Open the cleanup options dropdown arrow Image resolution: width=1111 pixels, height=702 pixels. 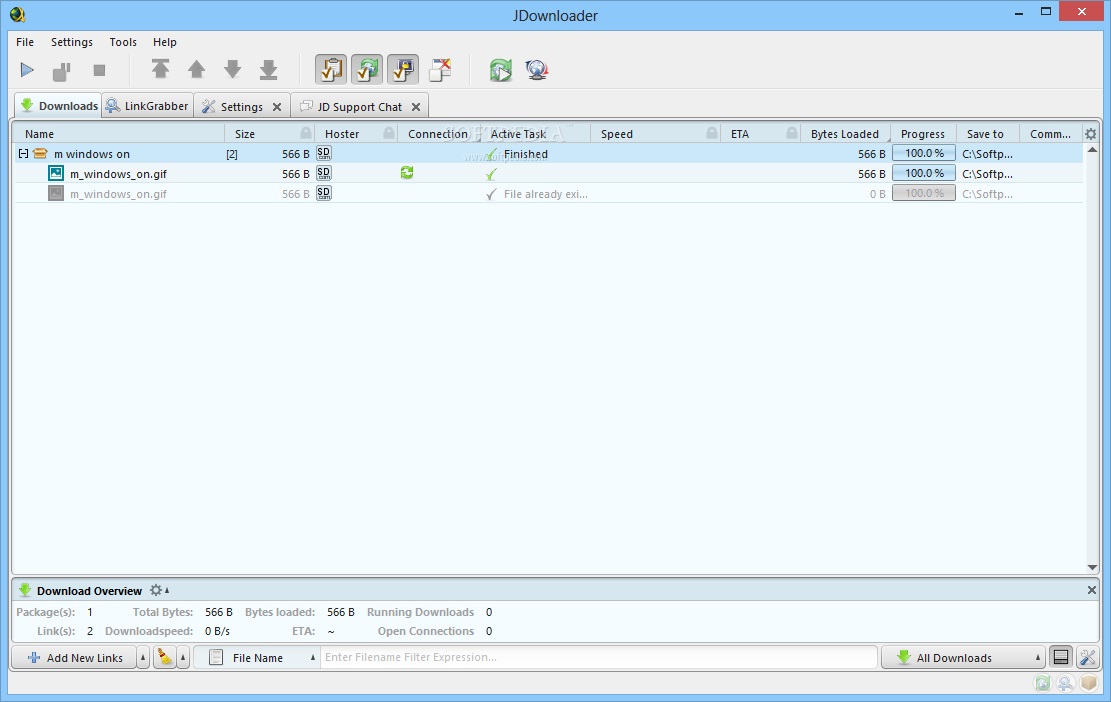183,657
